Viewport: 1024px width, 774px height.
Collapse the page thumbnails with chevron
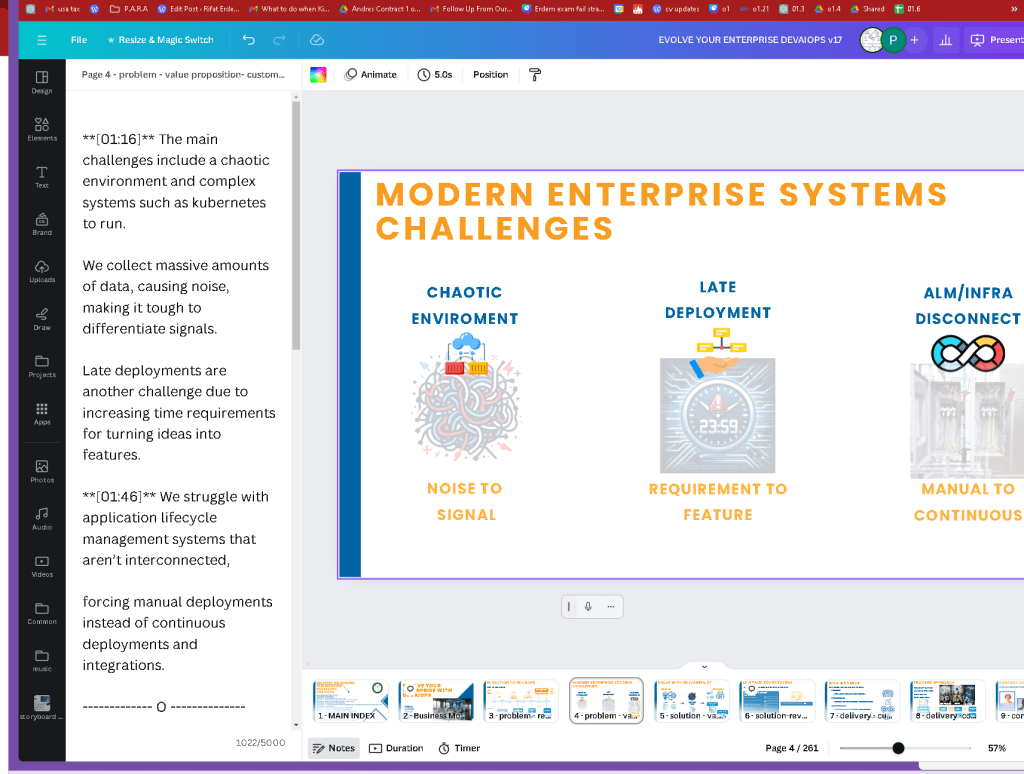point(704,667)
